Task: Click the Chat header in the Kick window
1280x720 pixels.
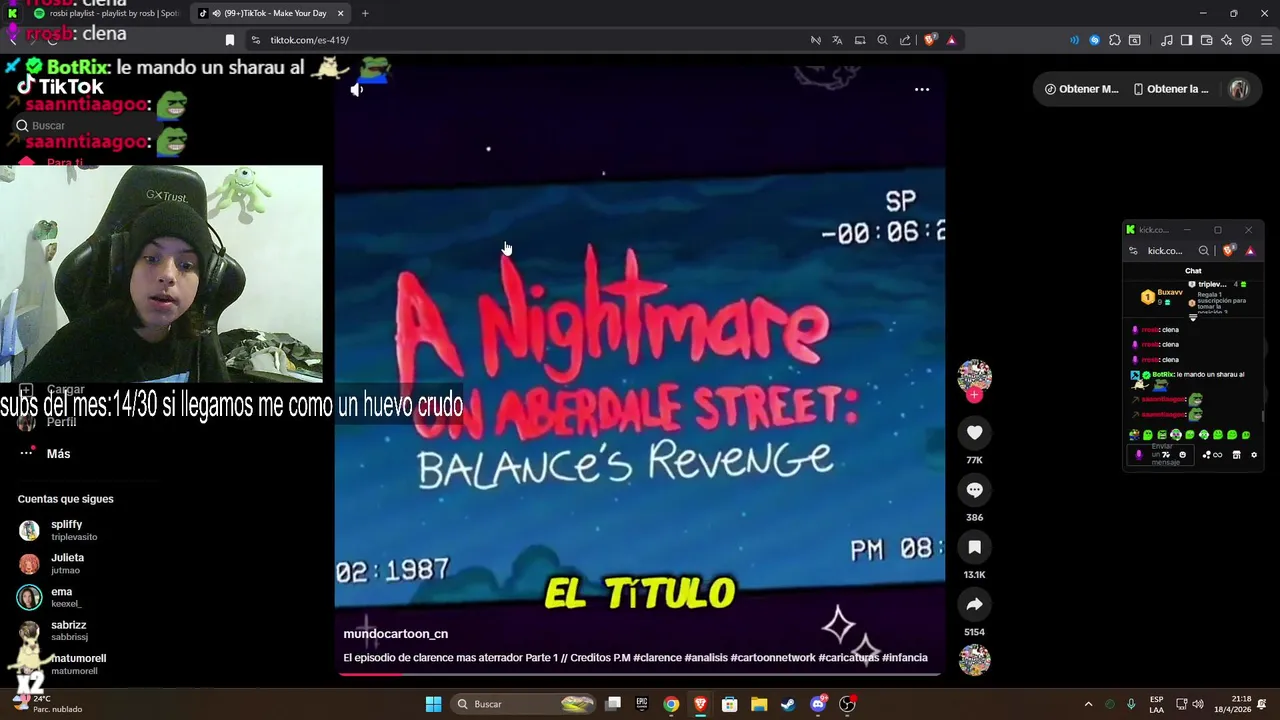Action: click(1193, 271)
